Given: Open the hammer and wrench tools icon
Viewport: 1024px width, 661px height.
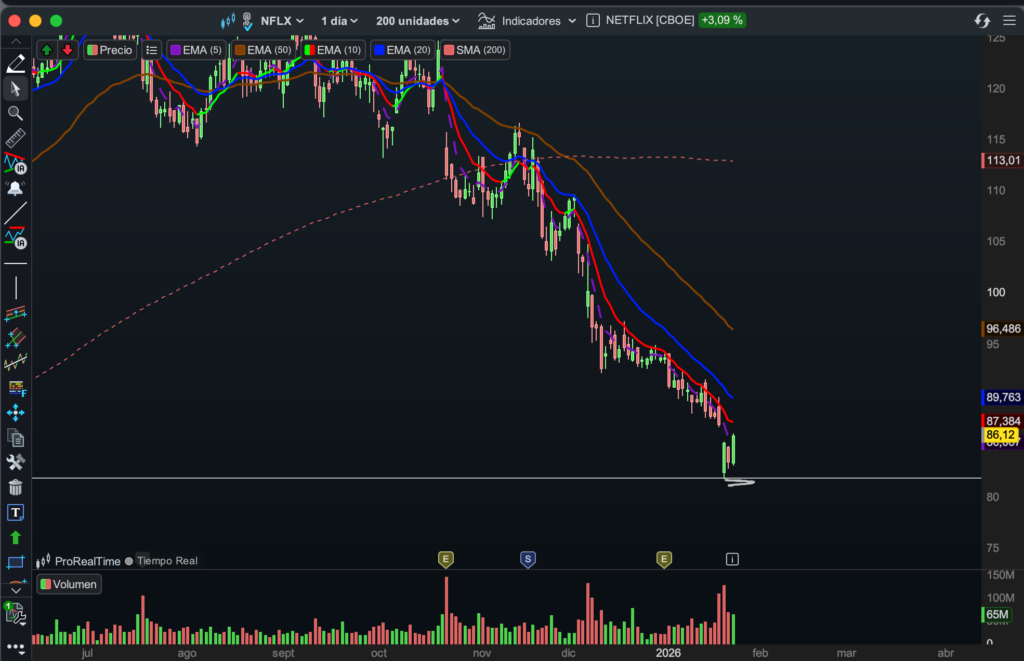Looking at the screenshot, I should tap(16, 462).
